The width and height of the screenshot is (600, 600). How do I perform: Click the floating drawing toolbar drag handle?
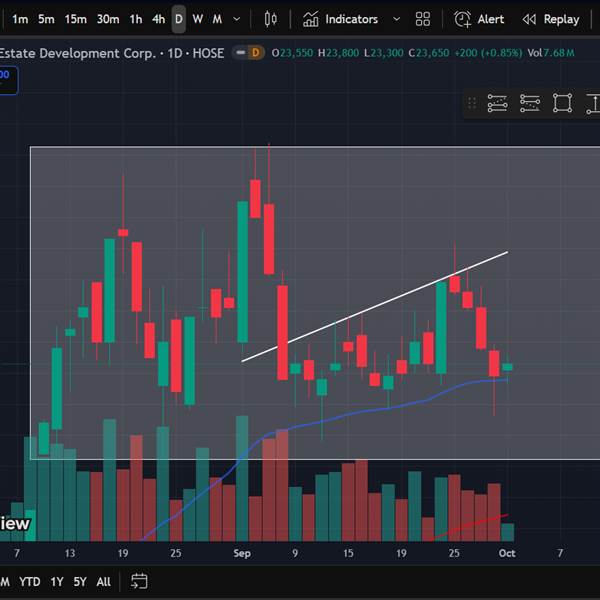(x=472, y=103)
